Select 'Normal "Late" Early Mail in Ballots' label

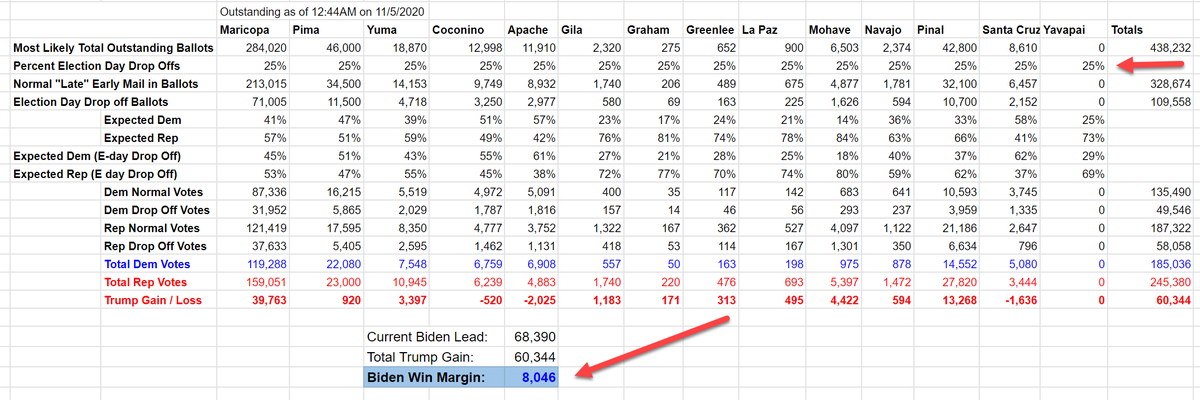click(108, 84)
